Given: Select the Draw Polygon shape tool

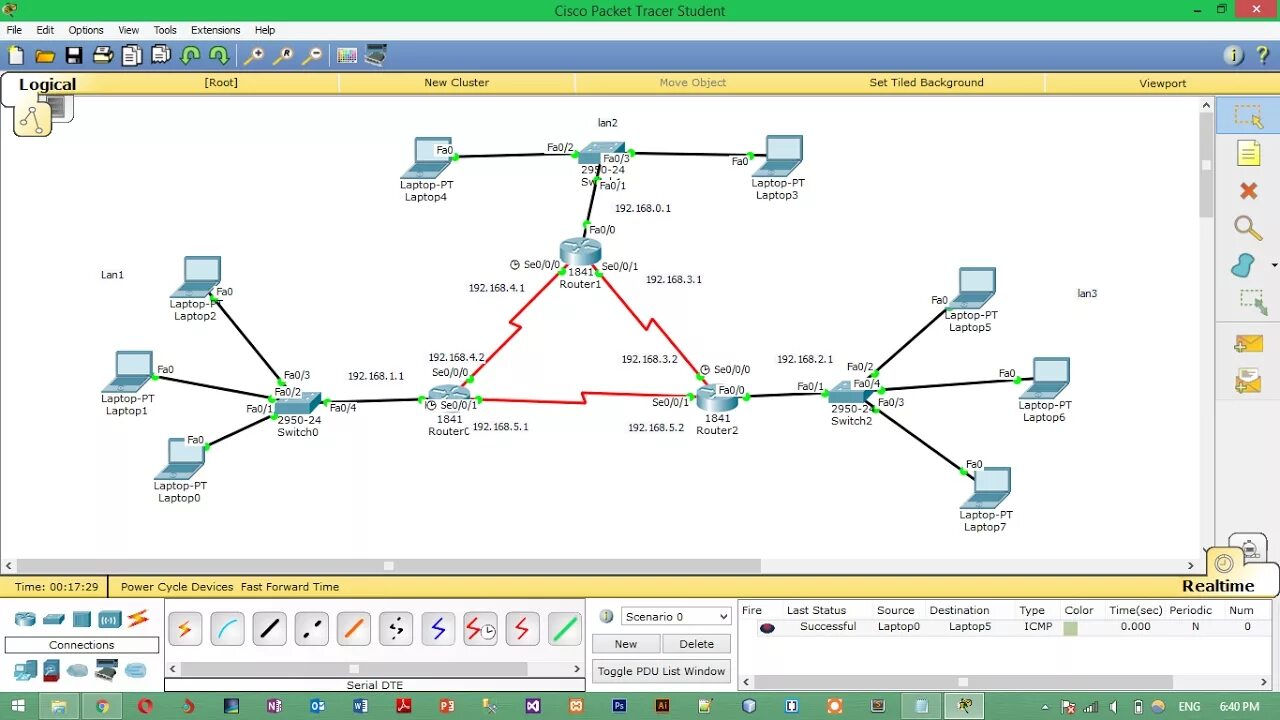Looking at the screenshot, I should 1243,266.
